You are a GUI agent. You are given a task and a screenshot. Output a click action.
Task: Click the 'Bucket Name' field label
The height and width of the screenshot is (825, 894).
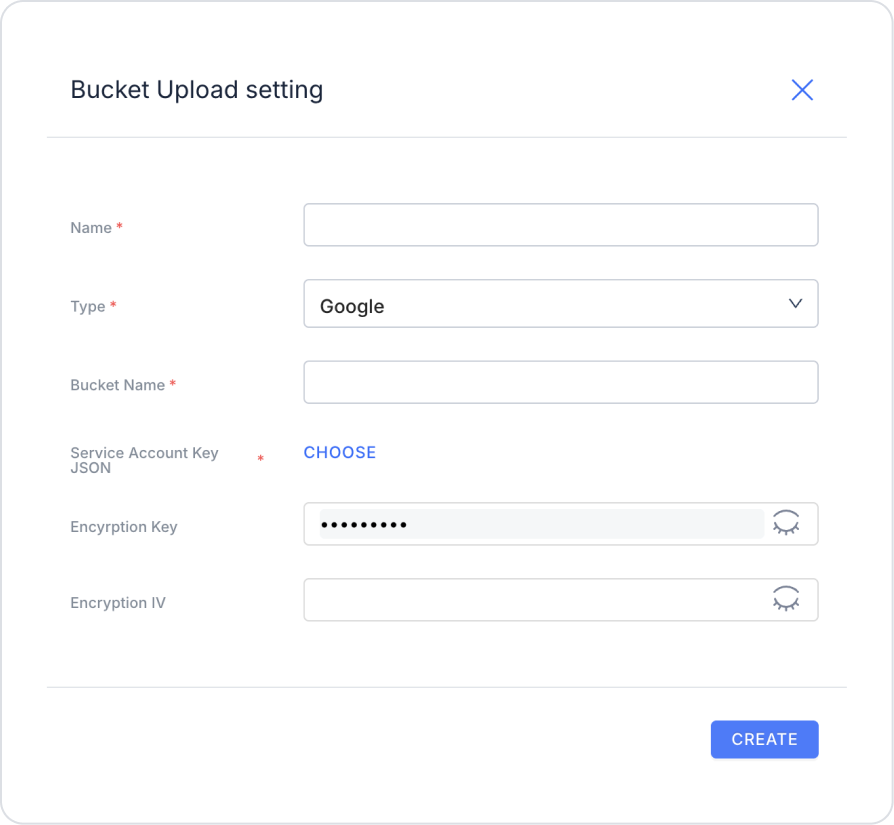tap(117, 385)
